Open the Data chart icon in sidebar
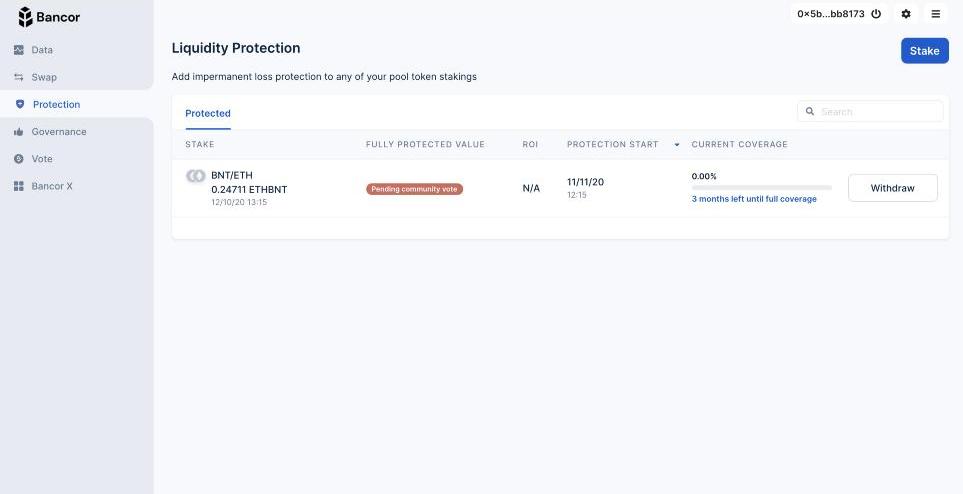 pos(18,50)
